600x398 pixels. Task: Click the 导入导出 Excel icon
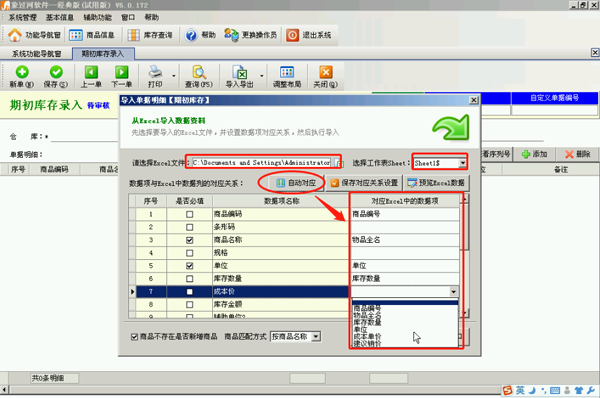[x=240, y=72]
